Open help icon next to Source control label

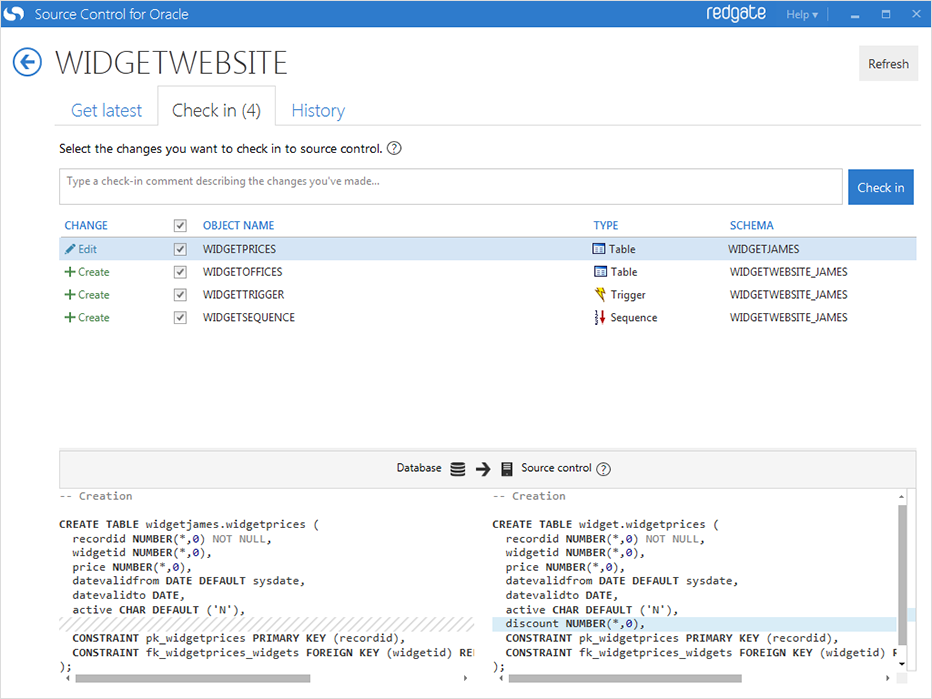tap(603, 469)
